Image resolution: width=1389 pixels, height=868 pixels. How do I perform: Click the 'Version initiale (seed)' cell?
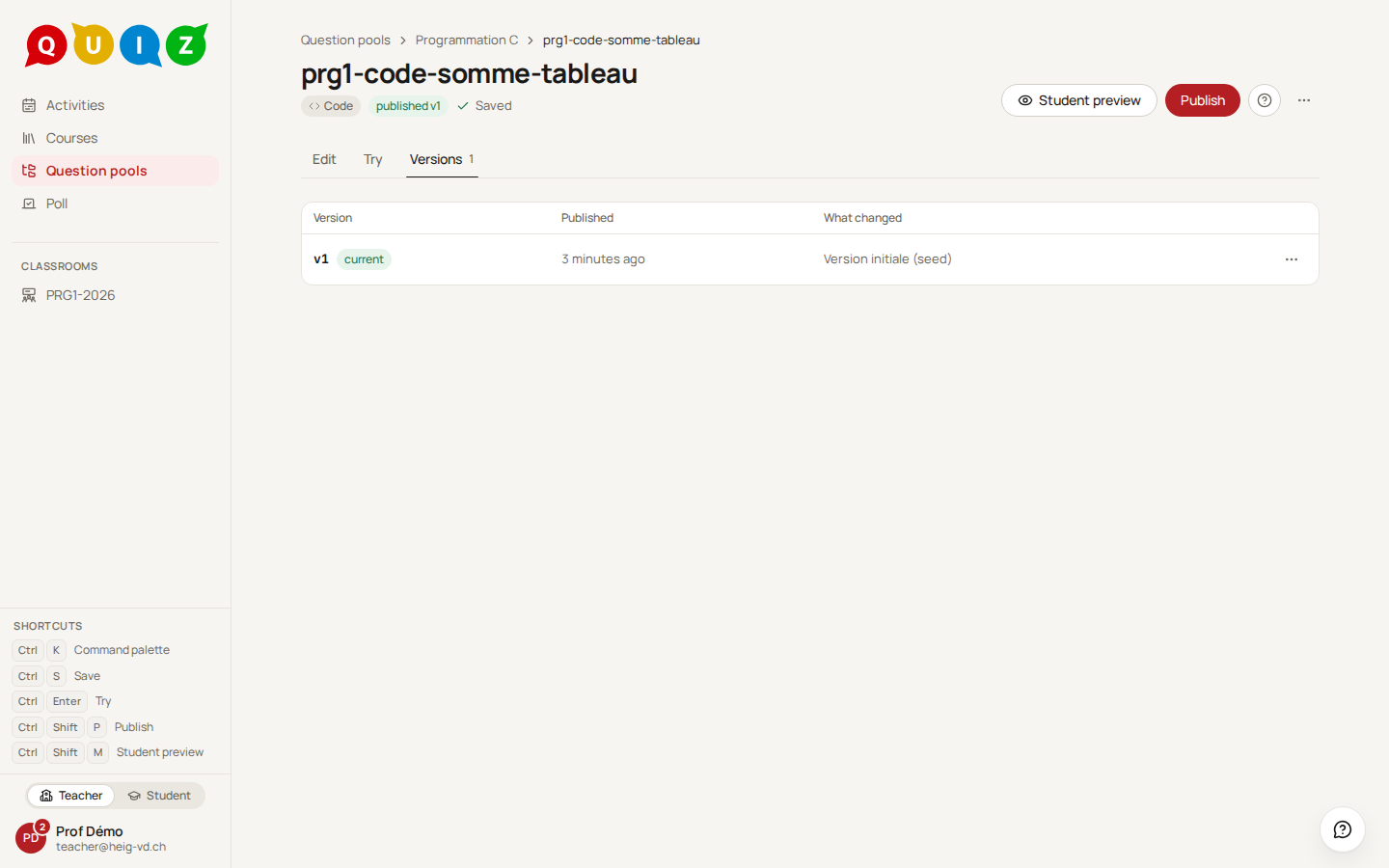click(887, 258)
